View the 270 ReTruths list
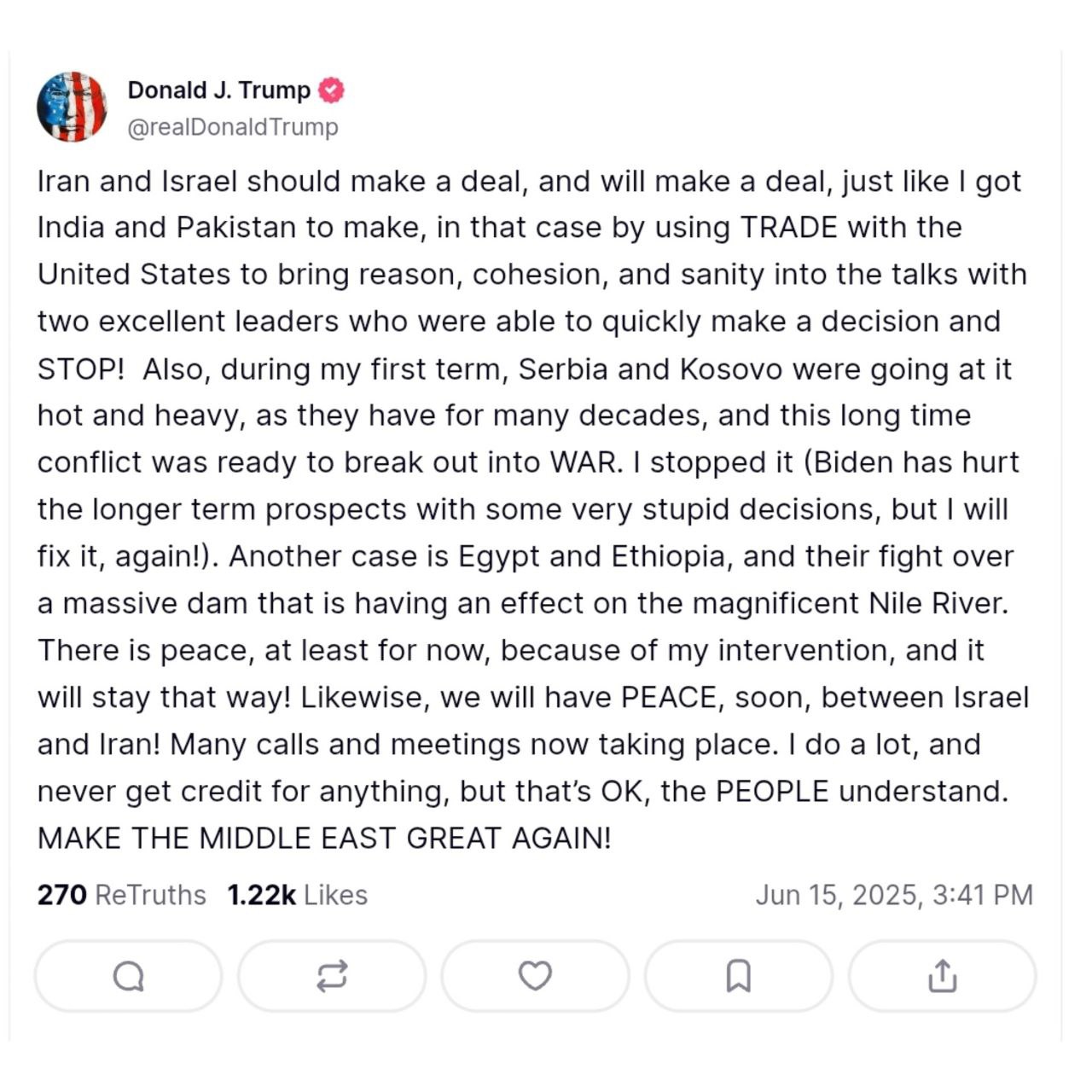The width and height of the screenshot is (1092, 1092). coord(121,895)
